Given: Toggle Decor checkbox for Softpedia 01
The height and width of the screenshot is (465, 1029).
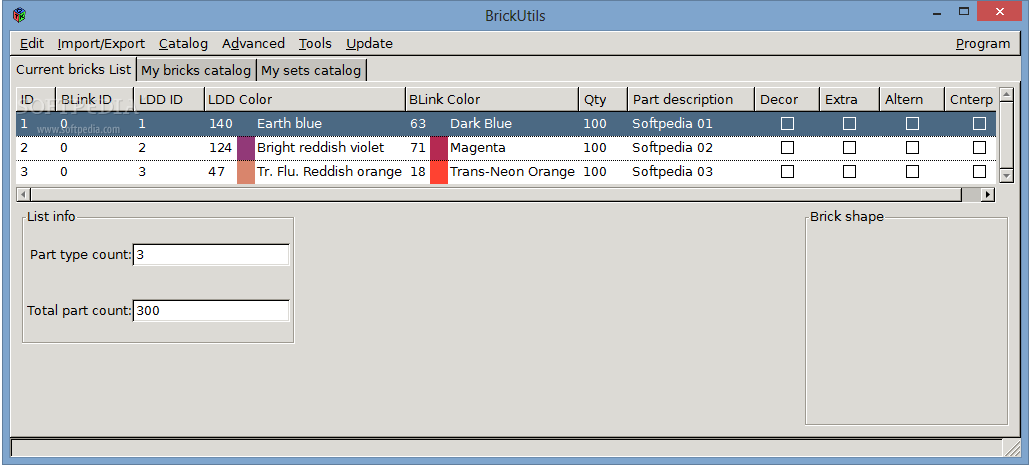Looking at the screenshot, I should click(x=787, y=123).
